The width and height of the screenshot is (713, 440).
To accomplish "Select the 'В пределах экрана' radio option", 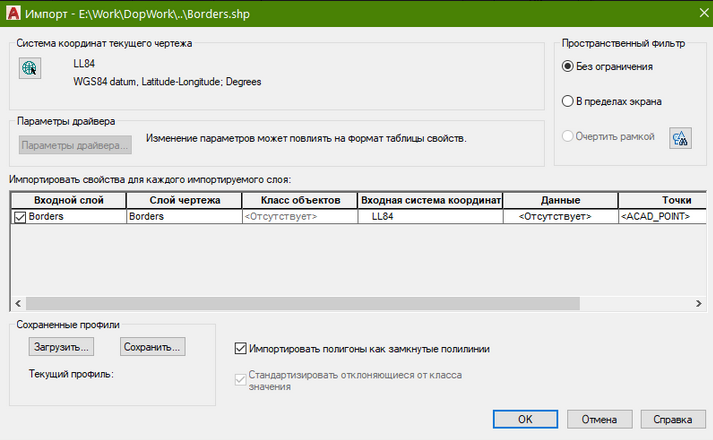I will click(x=569, y=101).
